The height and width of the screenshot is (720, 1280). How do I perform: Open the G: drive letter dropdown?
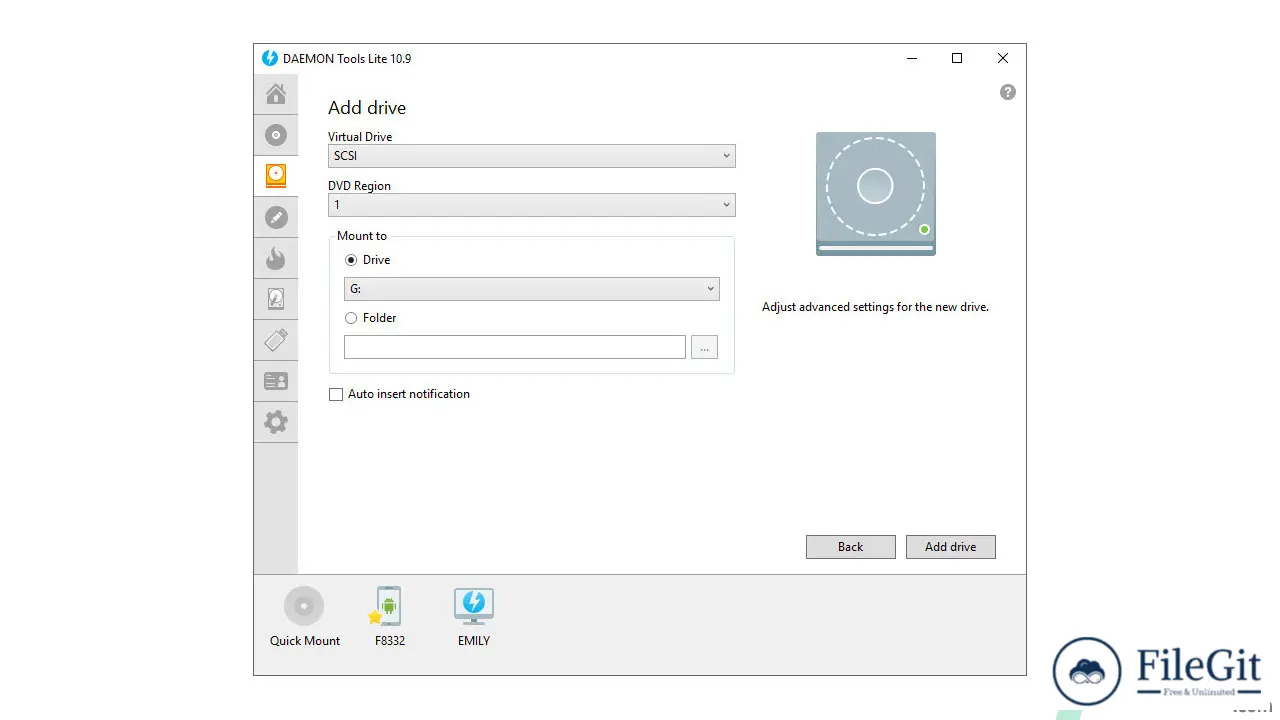532,289
